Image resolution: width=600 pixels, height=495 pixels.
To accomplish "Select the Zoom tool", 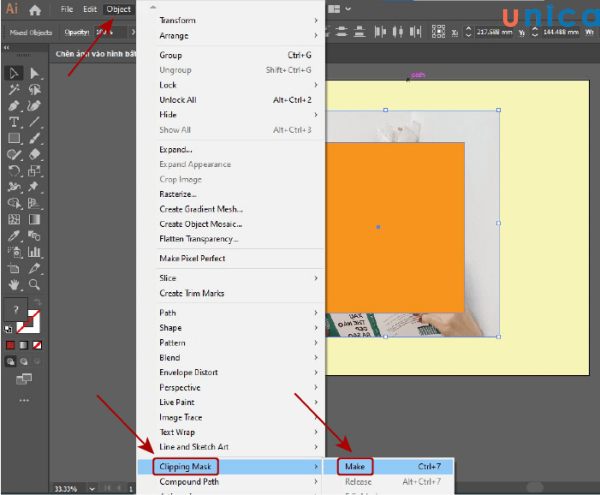I will point(35,285).
